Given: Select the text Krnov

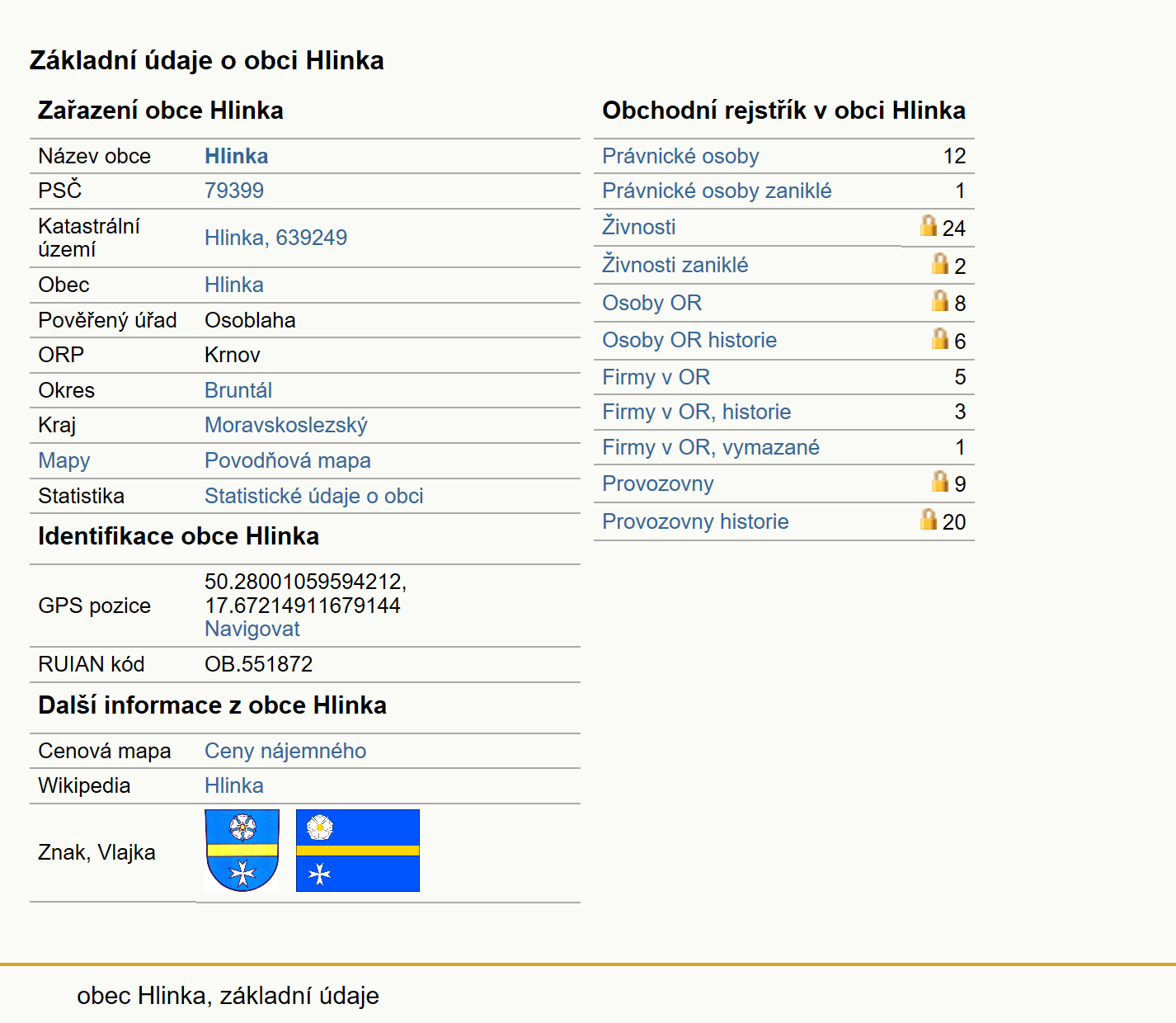Looking at the screenshot, I should [x=233, y=355].
